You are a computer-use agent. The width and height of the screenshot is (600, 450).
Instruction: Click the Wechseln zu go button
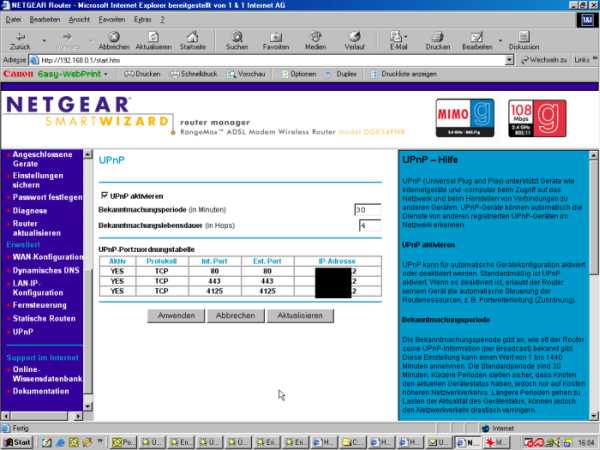[544, 60]
